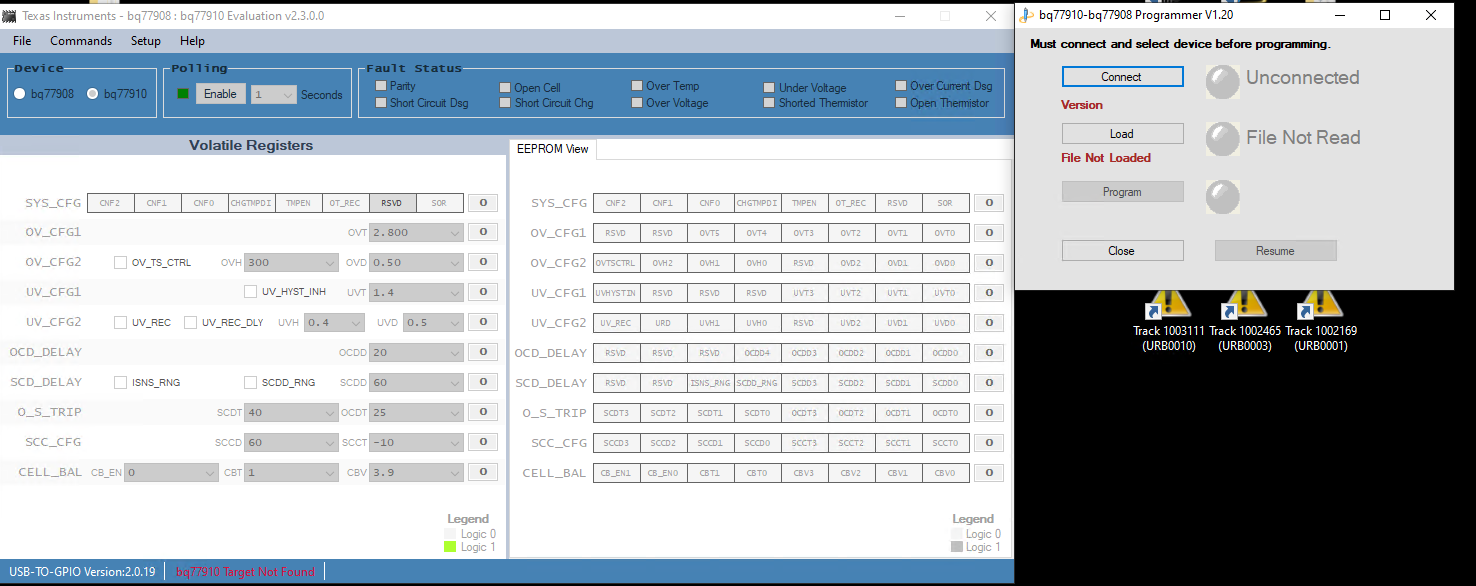Click the bq77910 Target Not Found status
This screenshot has height=586, width=1476.
pyautogui.click(x=245, y=572)
